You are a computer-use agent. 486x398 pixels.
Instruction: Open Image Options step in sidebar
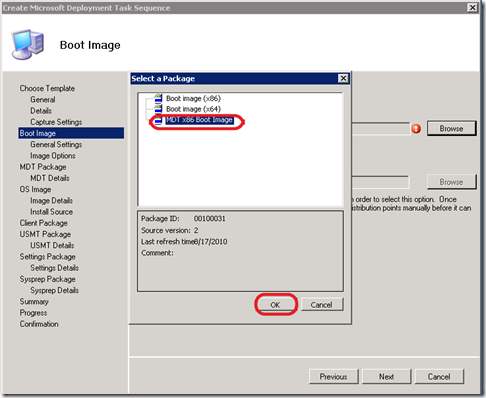coord(53,156)
